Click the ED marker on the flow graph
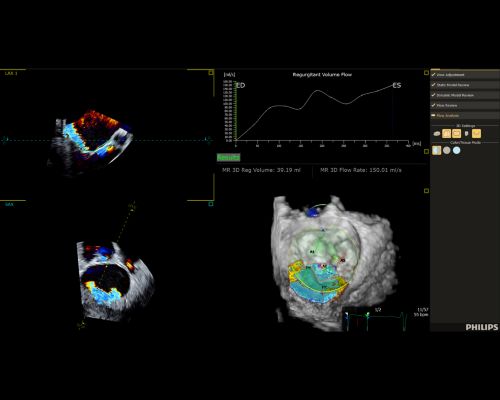 pos(241,86)
